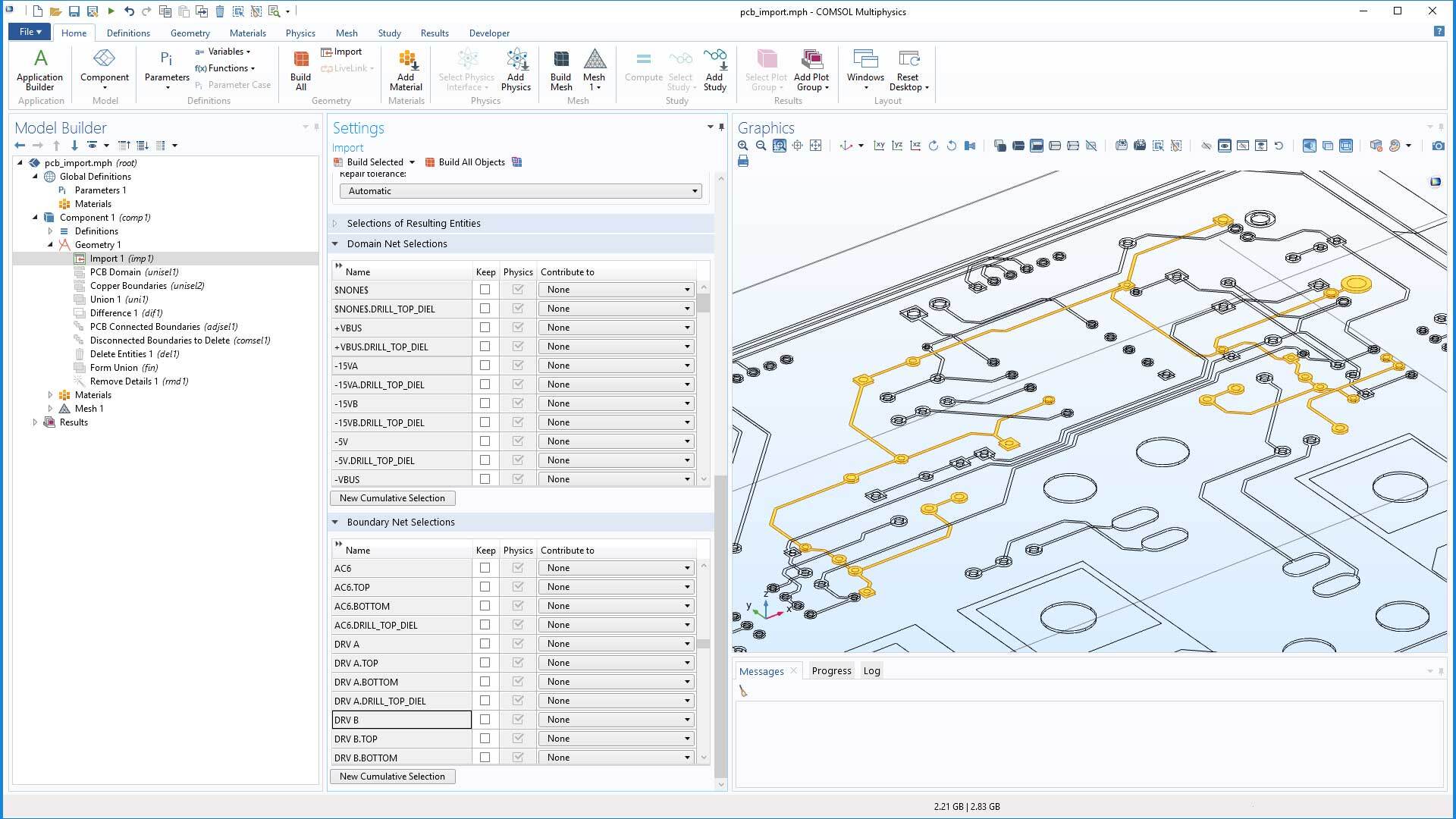Enable Keep for the AC6 boundary selection
Image resolution: width=1456 pixels, height=819 pixels.
[485, 567]
